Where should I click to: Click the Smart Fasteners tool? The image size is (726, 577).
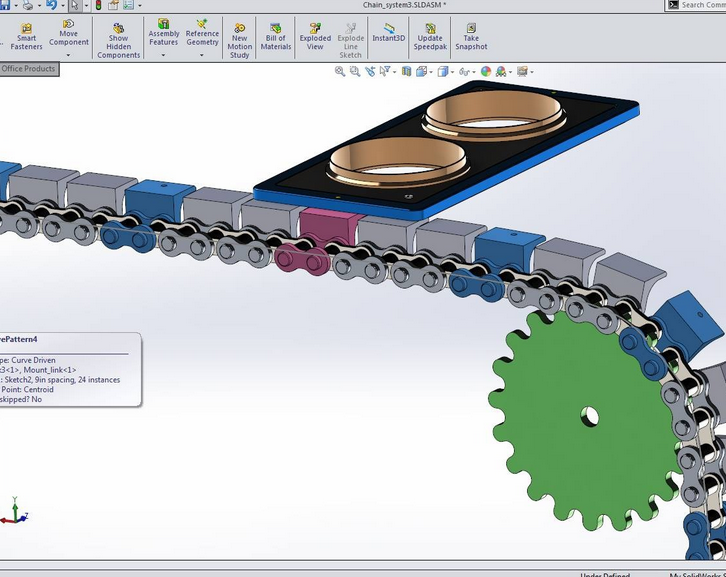(x=26, y=36)
